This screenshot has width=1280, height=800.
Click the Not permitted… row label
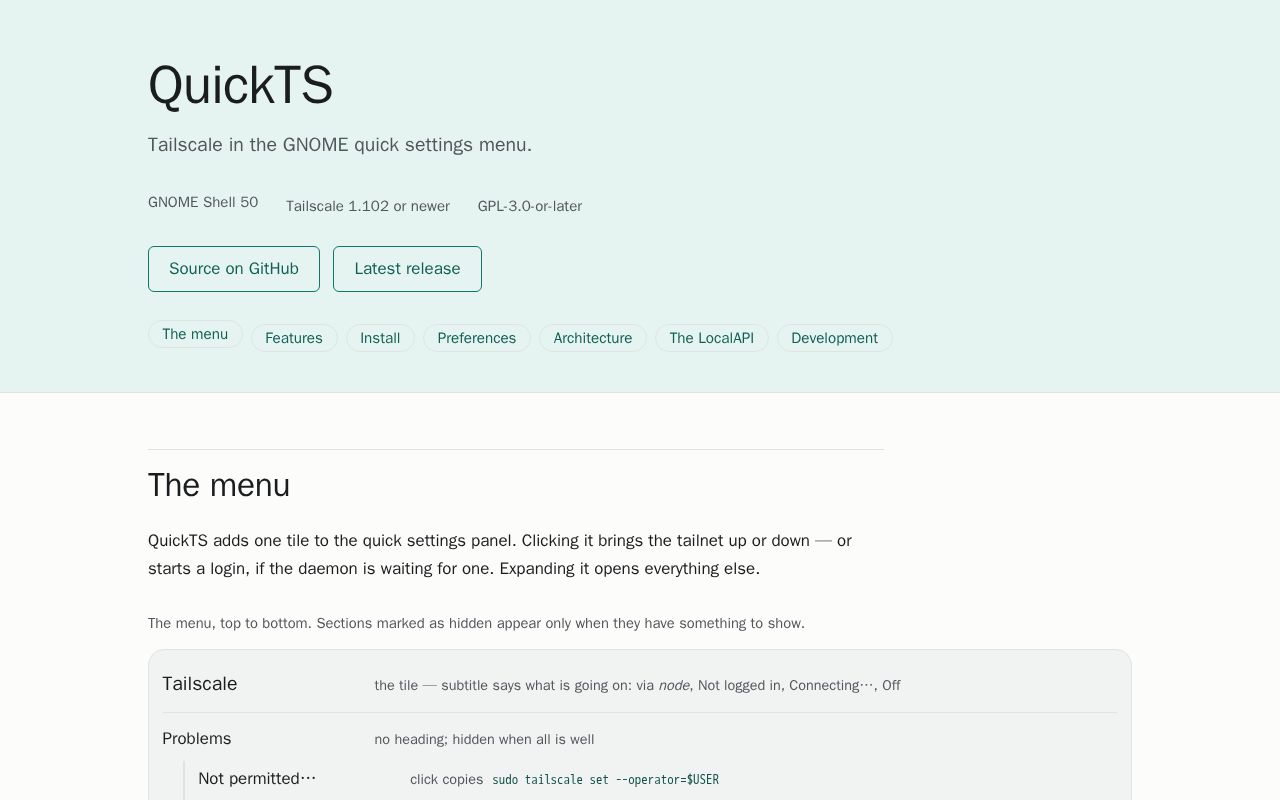pos(257,779)
